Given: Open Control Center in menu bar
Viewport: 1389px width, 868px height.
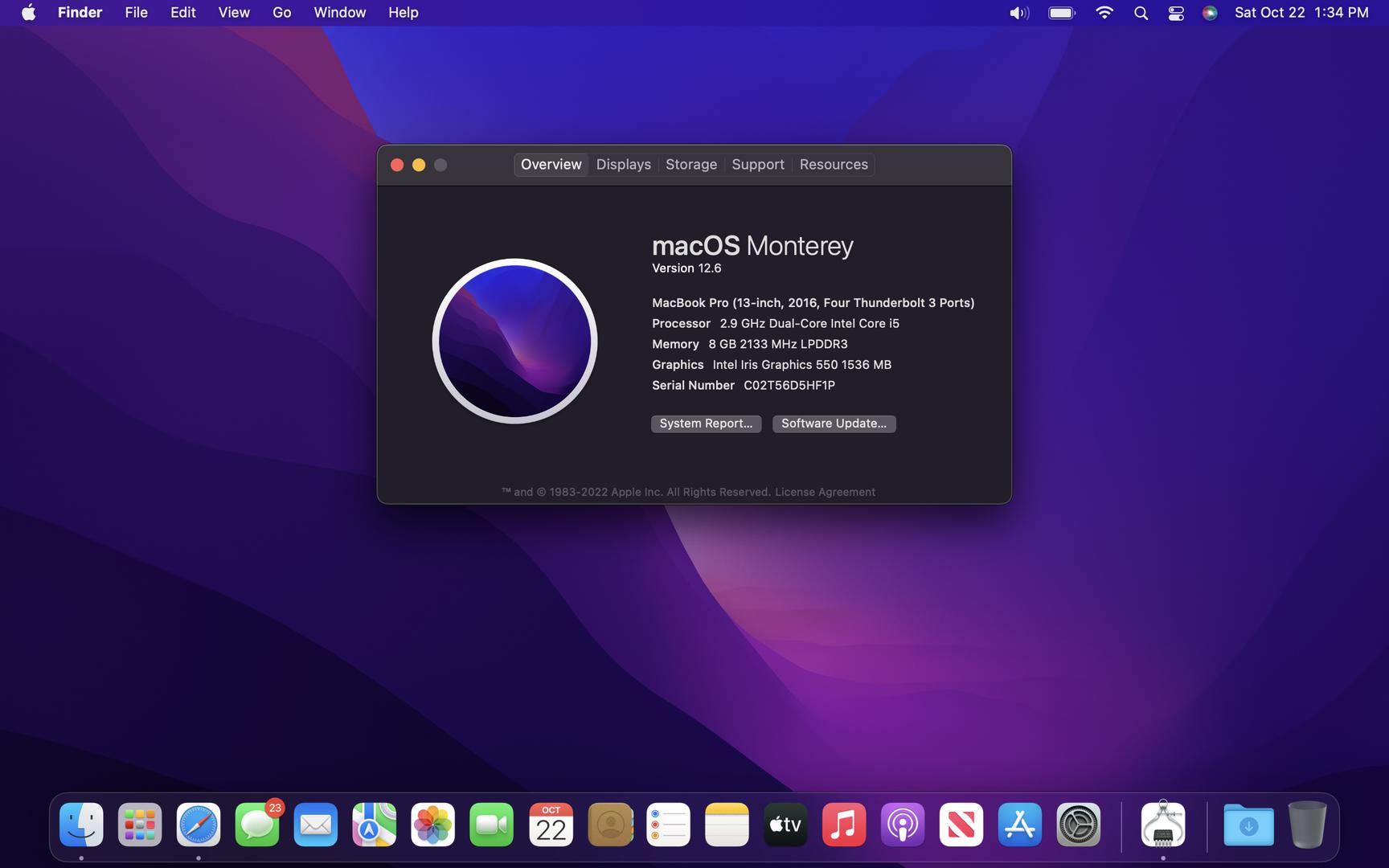Looking at the screenshot, I should coord(1175,13).
